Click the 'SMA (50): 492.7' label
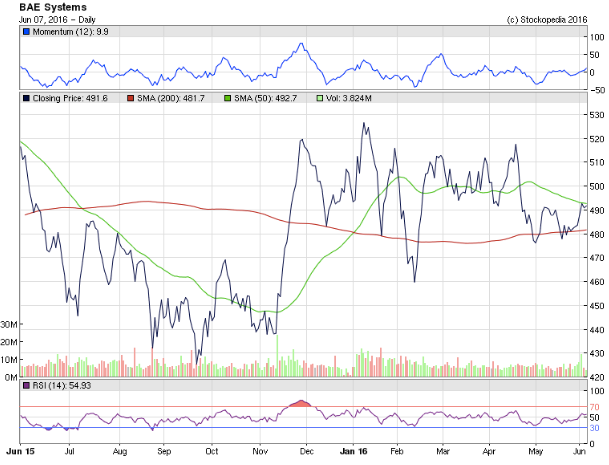The width and height of the screenshot is (609, 465). tap(265, 98)
